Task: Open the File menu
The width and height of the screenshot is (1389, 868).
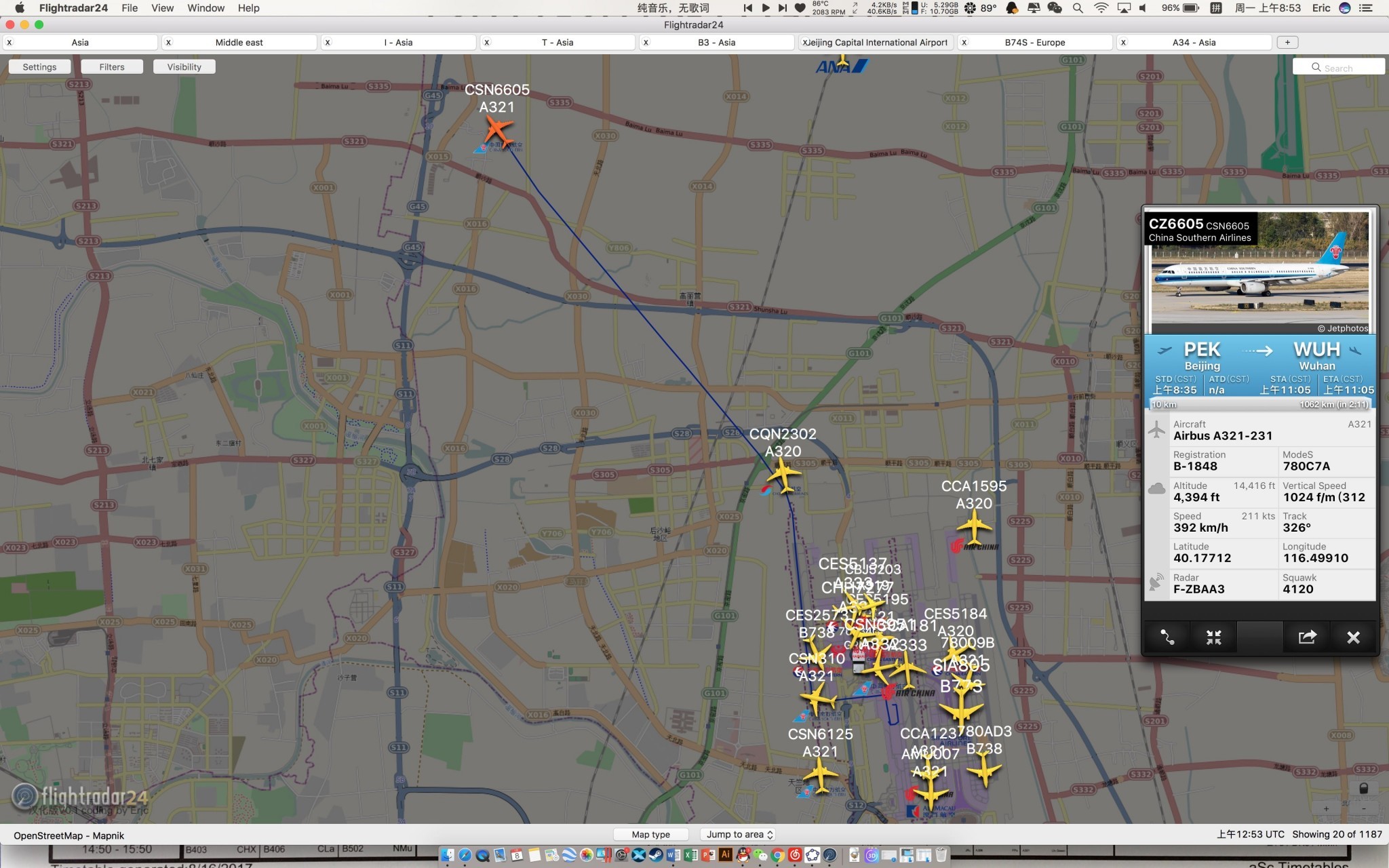Action: point(130,8)
